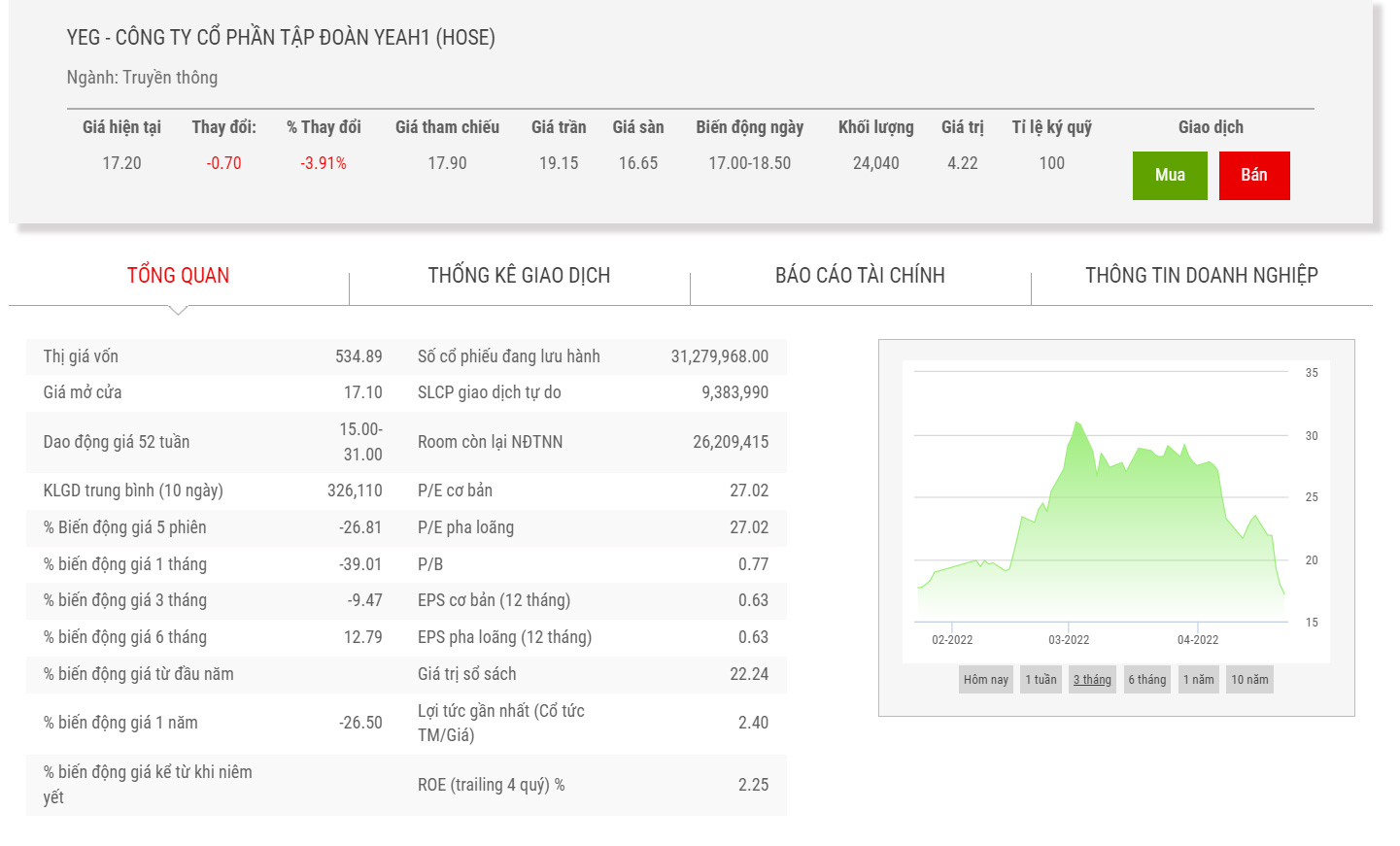Image resolution: width=1400 pixels, height=846 pixels.
Task: Click the red Bán sell button
Action: (1253, 176)
